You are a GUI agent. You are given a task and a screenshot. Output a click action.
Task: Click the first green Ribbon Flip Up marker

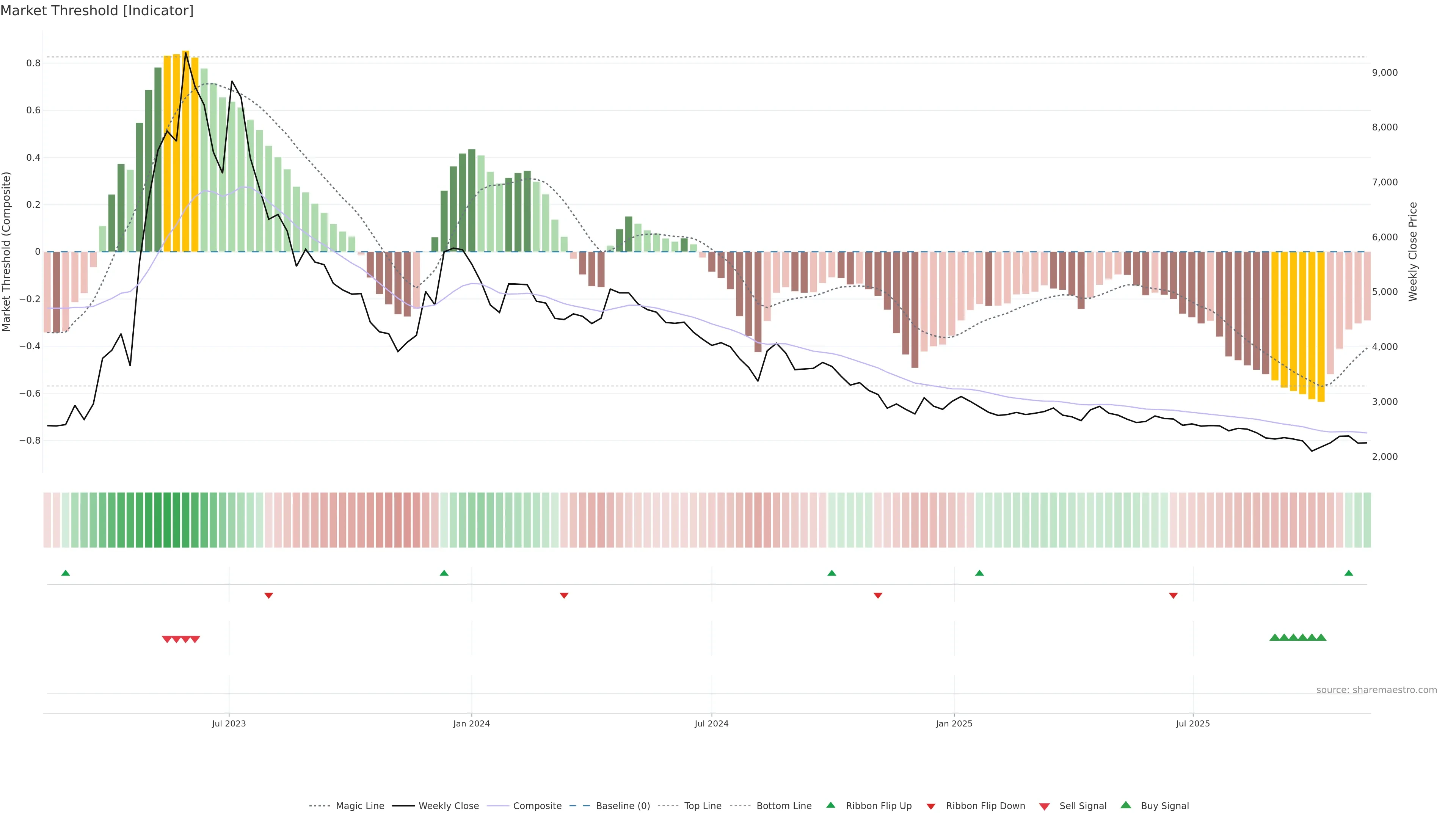[x=66, y=573]
